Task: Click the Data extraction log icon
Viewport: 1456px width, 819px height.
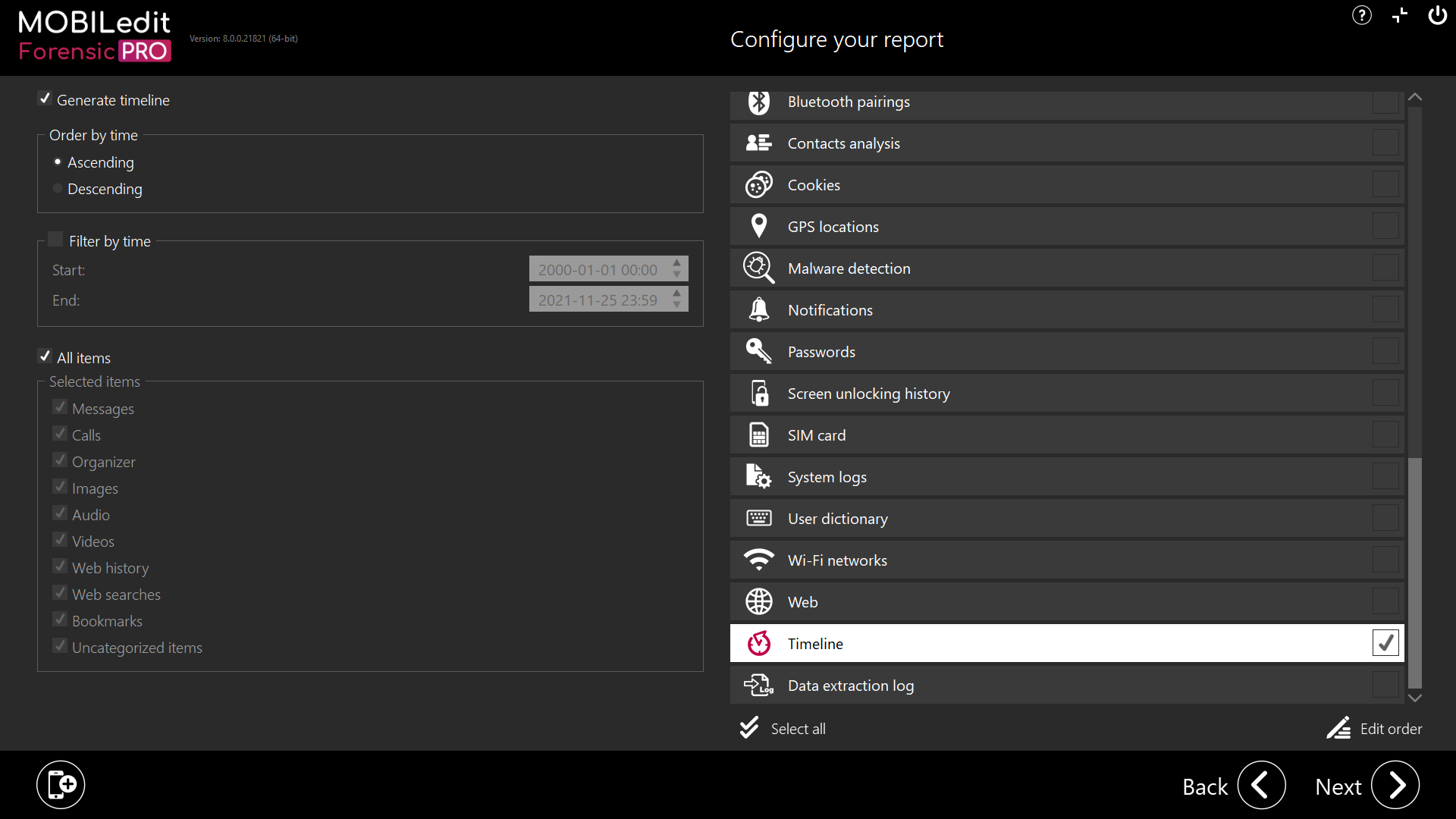Action: pyautogui.click(x=758, y=685)
